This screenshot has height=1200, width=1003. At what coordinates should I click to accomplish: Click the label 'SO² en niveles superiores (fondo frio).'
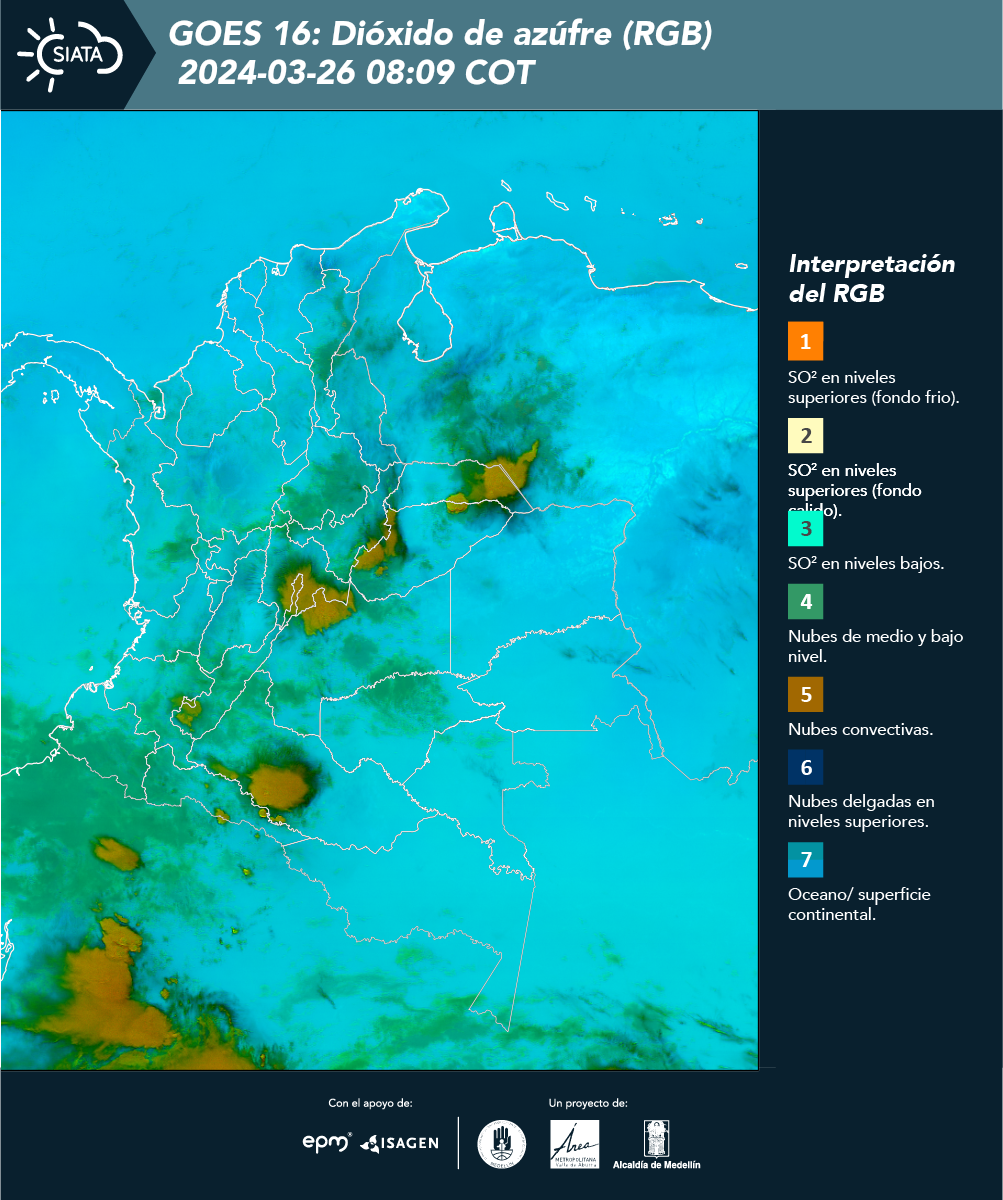coord(874,387)
